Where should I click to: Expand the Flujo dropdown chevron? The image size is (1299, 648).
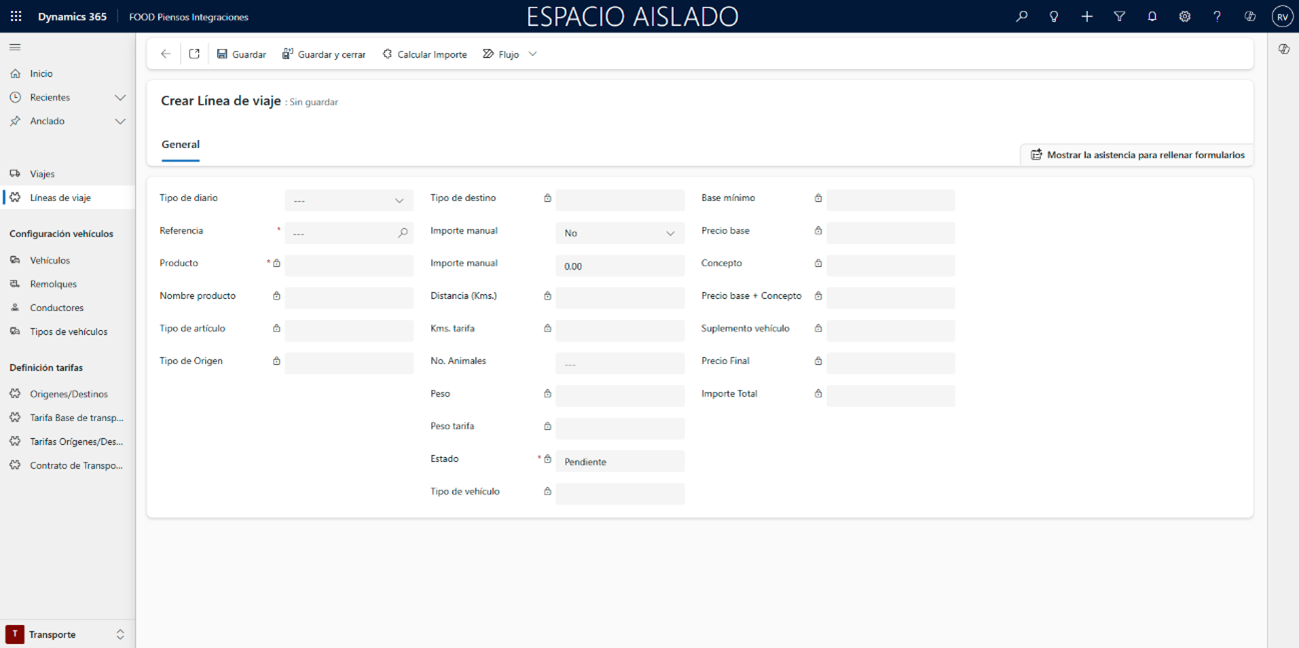pyautogui.click(x=533, y=54)
